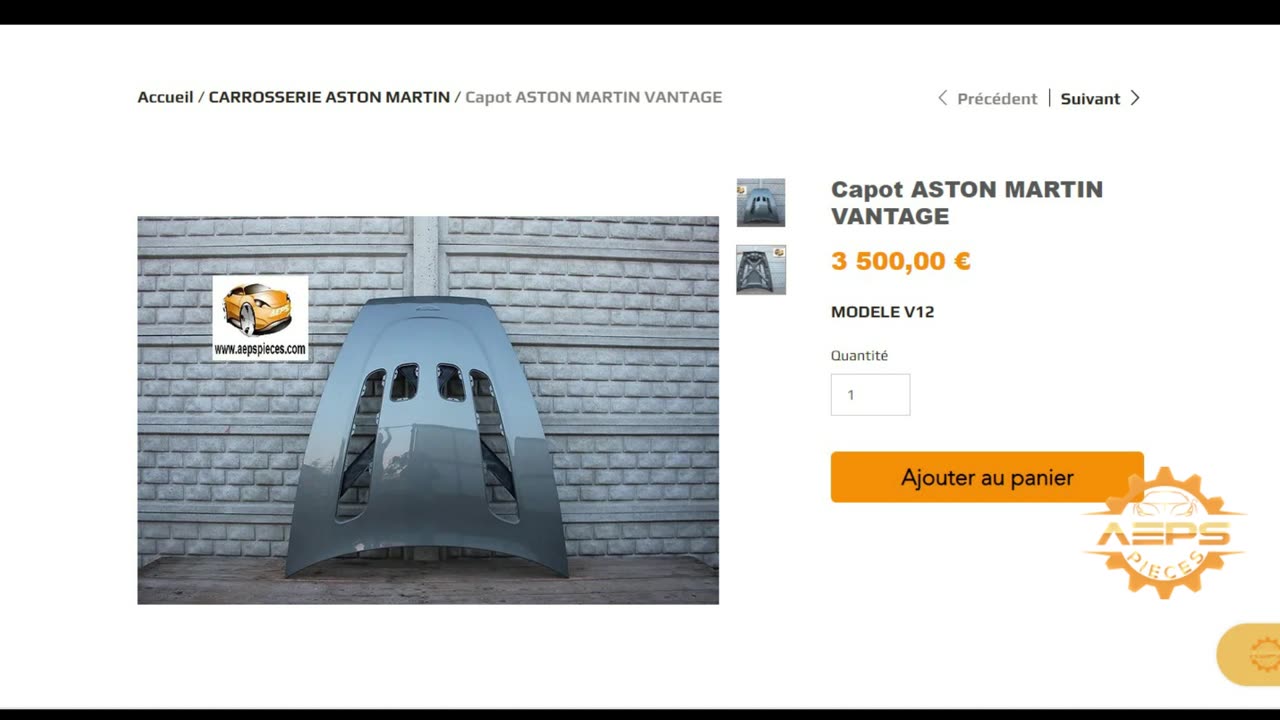Screen dimensions: 1280x720
Task: Click the main hood product image
Action: (x=428, y=410)
